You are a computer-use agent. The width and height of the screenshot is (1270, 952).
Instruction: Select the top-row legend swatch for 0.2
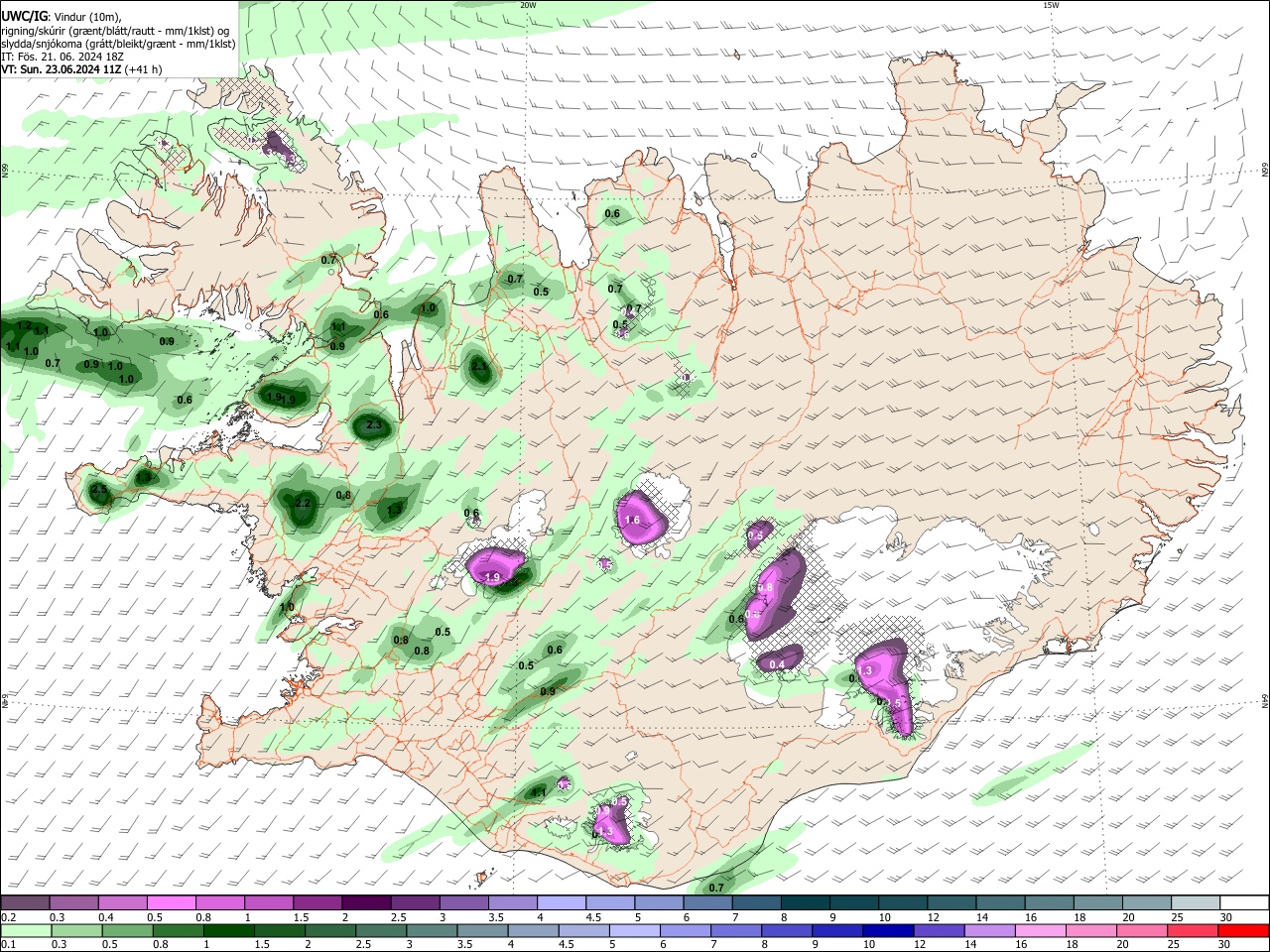25,903
